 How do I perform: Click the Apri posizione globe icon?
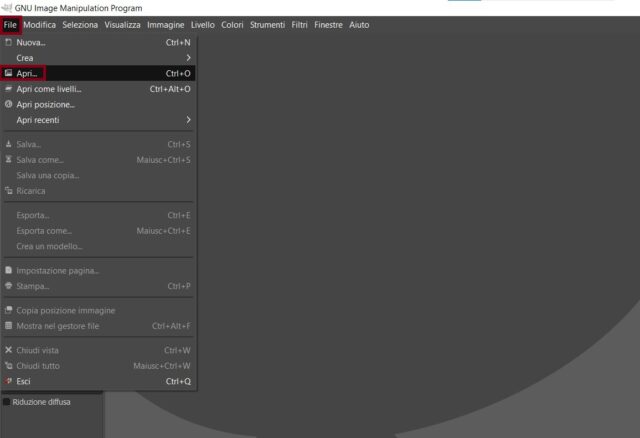9,104
